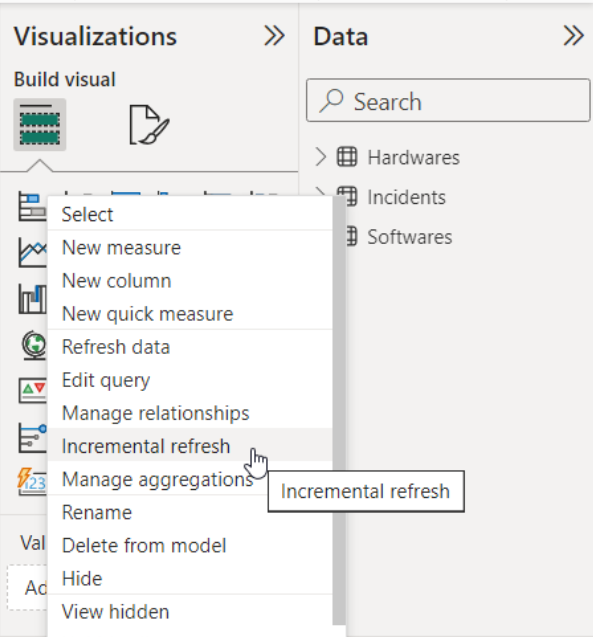Image resolution: width=593 pixels, height=637 pixels.
Task: Click Hide in the context menu
Action: click(x=190, y=578)
